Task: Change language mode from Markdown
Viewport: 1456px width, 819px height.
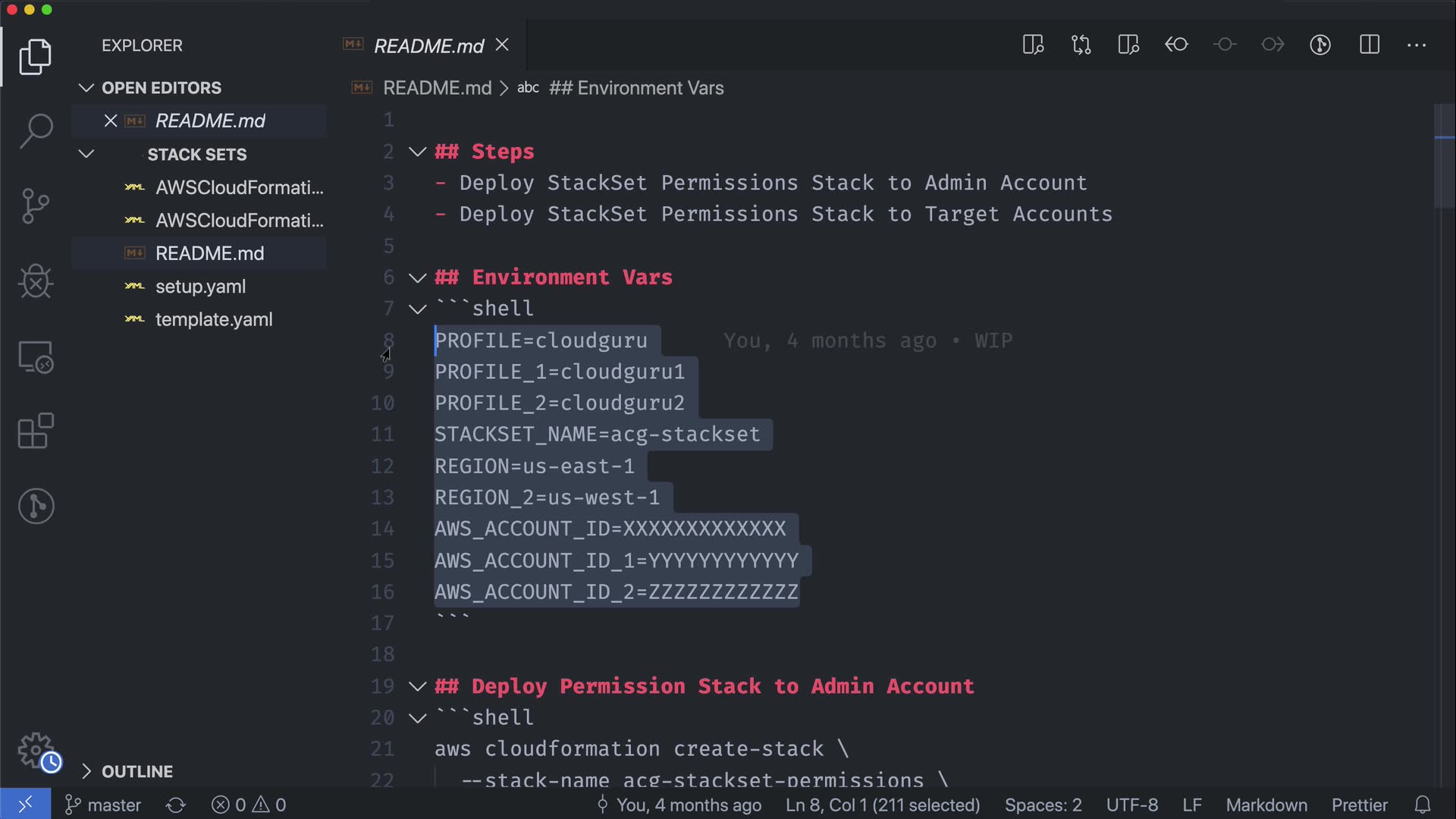Action: pyautogui.click(x=1266, y=805)
